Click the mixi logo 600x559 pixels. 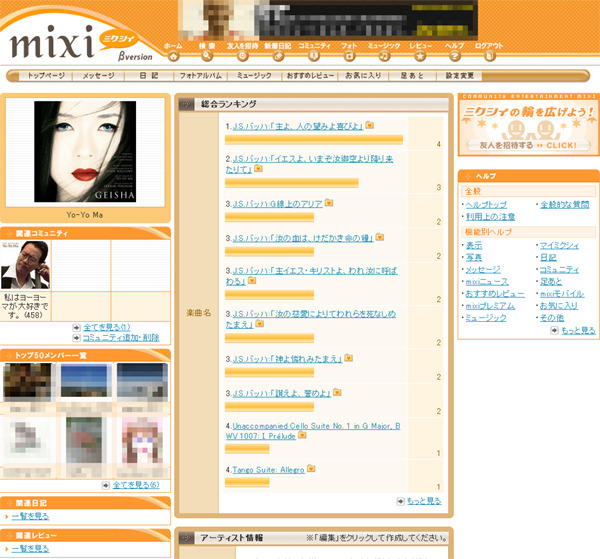(52, 42)
